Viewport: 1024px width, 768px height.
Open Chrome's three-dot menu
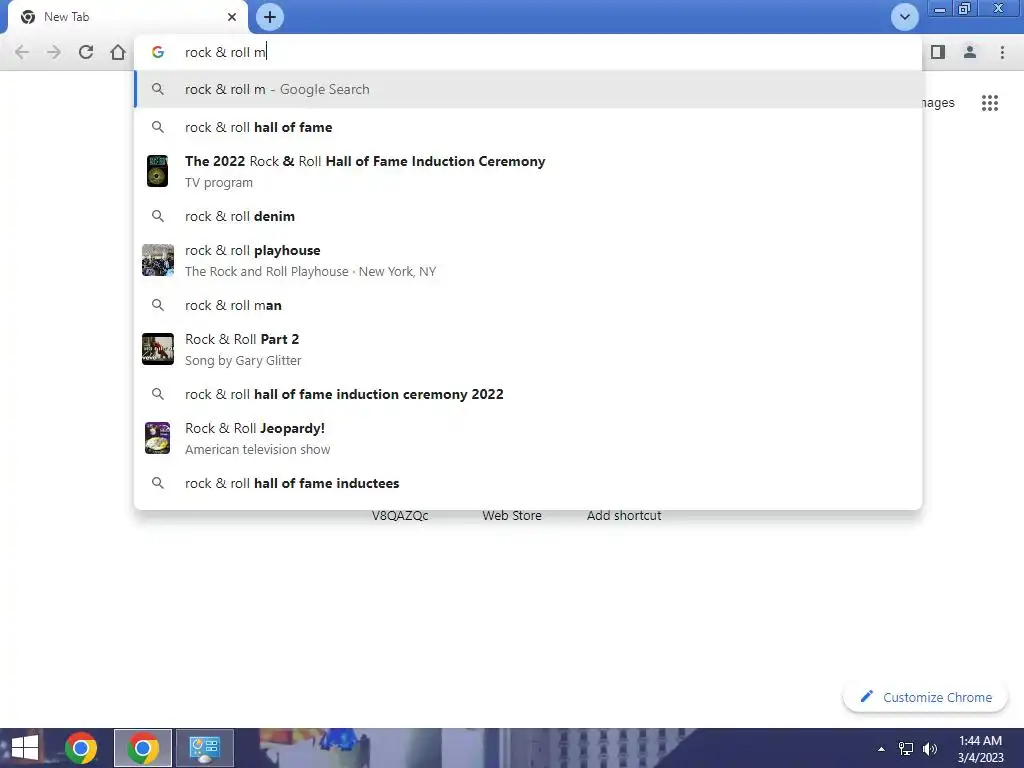click(1002, 52)
